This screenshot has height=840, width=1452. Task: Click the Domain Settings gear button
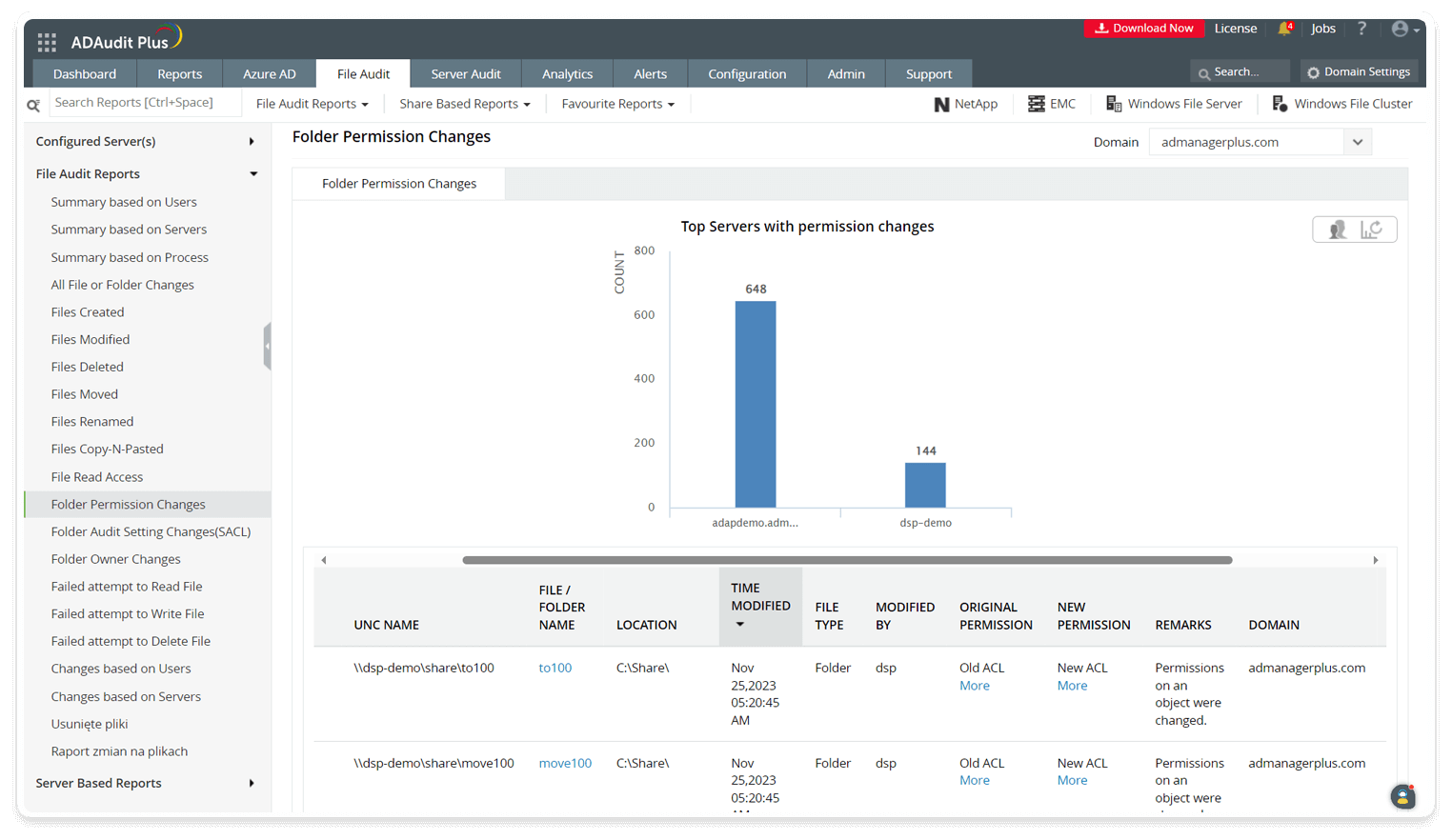pyautogui.click(x=1359, y=71)
